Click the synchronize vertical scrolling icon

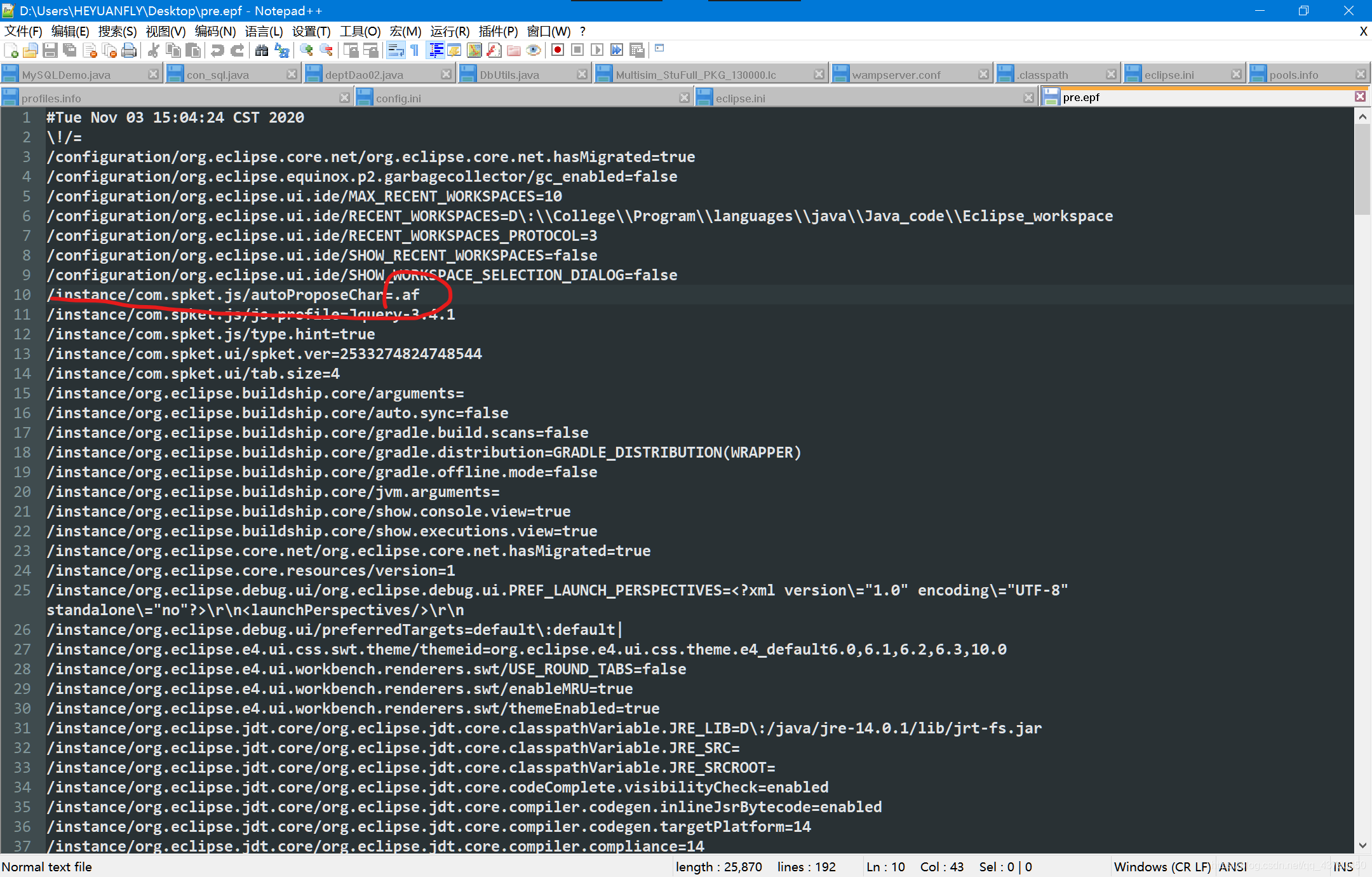click(351, 51)
